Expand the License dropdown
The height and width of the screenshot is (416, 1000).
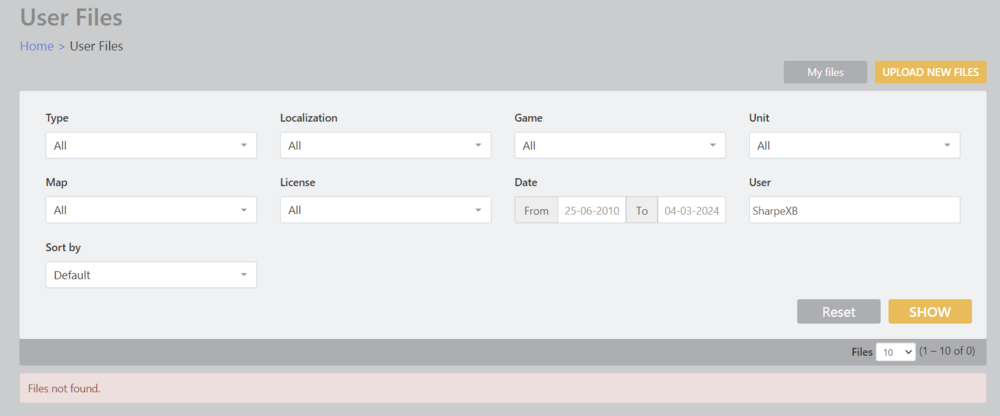coord(385,210)
